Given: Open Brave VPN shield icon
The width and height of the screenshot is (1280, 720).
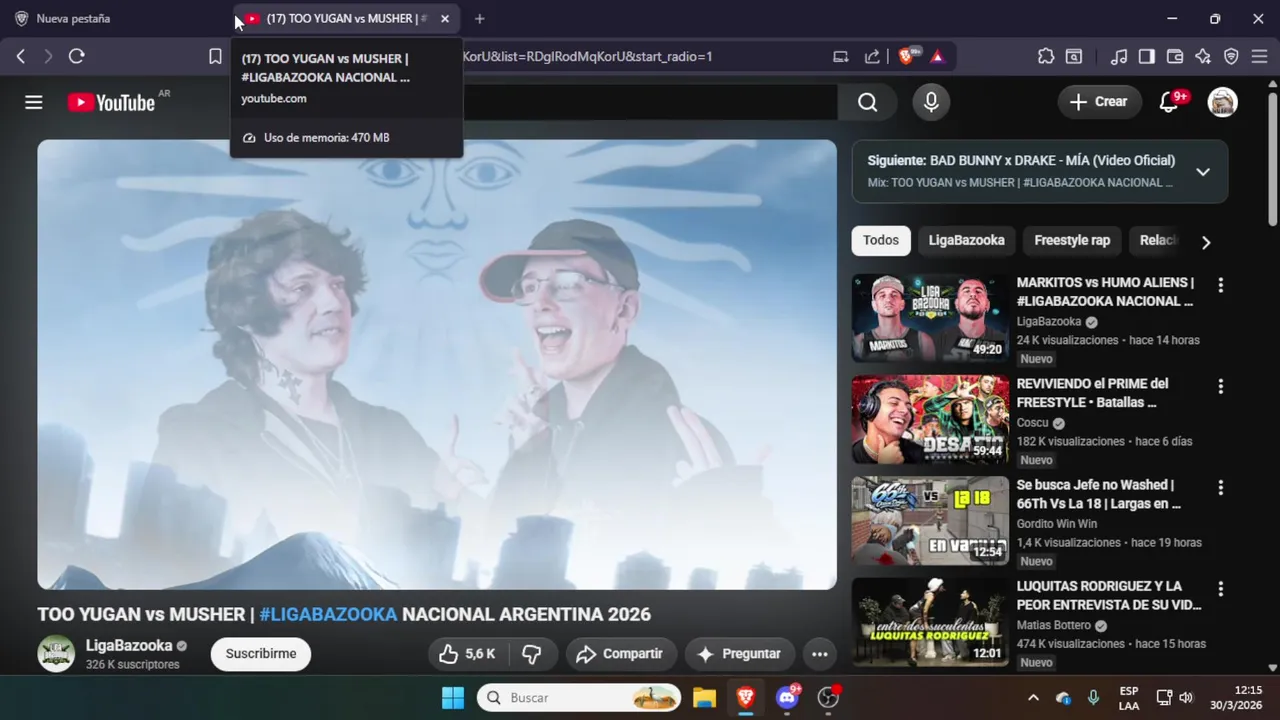Looking at the screenshot, I should click(x=1231, y=56).
